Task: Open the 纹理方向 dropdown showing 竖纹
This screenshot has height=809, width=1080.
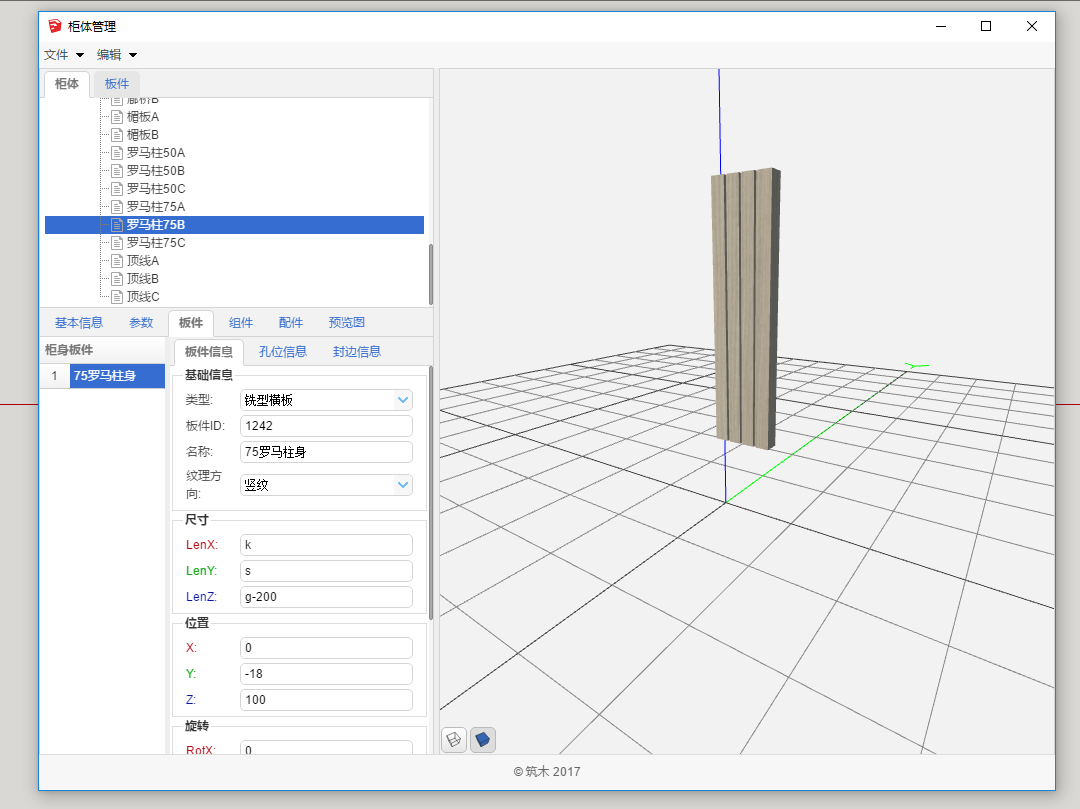Action: pyautogui.click(x=326, y=485)
